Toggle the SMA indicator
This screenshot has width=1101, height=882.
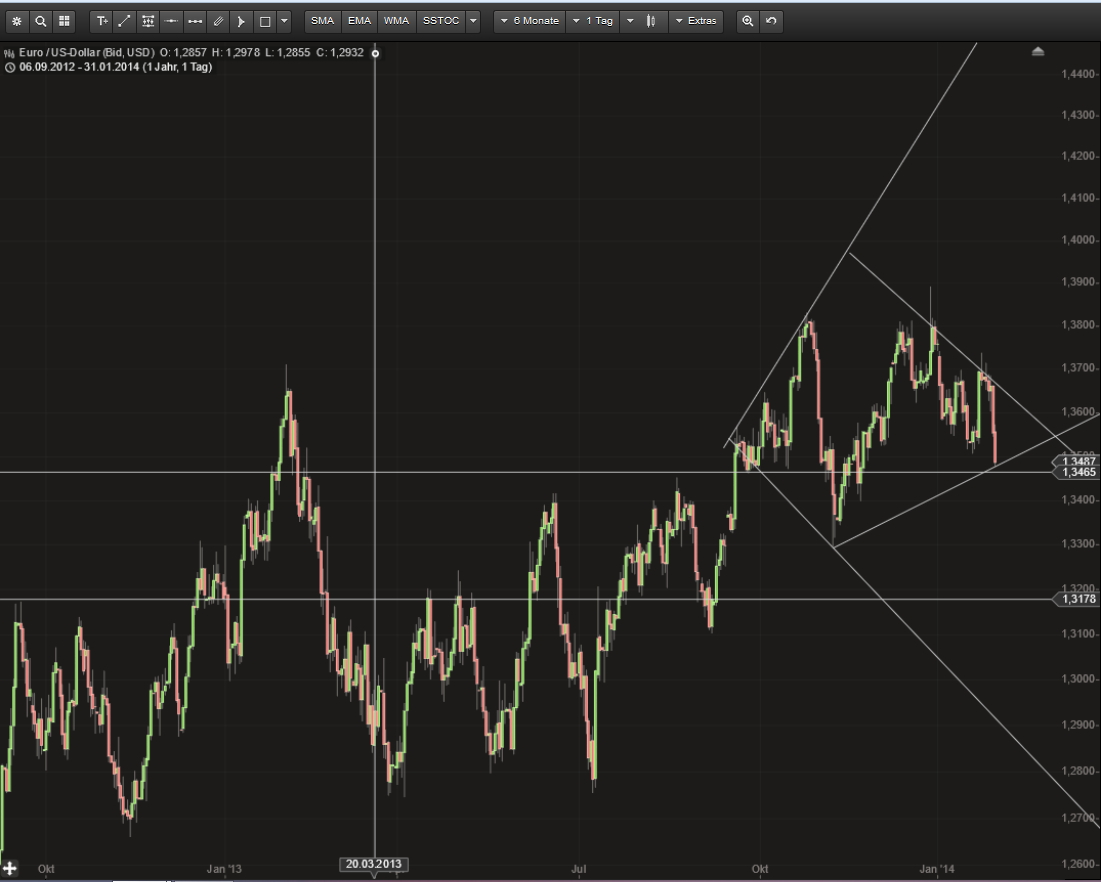click(x=322, y=20)
